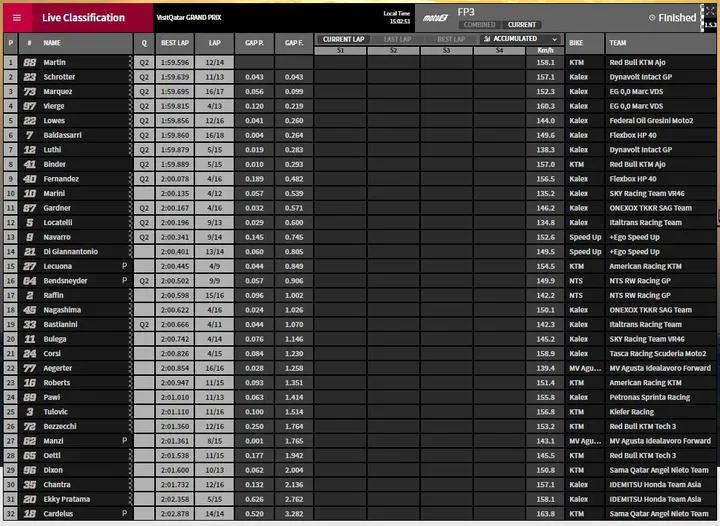Switch to COMBINED view
Screen dimensions: 720x526
(479, 25)
